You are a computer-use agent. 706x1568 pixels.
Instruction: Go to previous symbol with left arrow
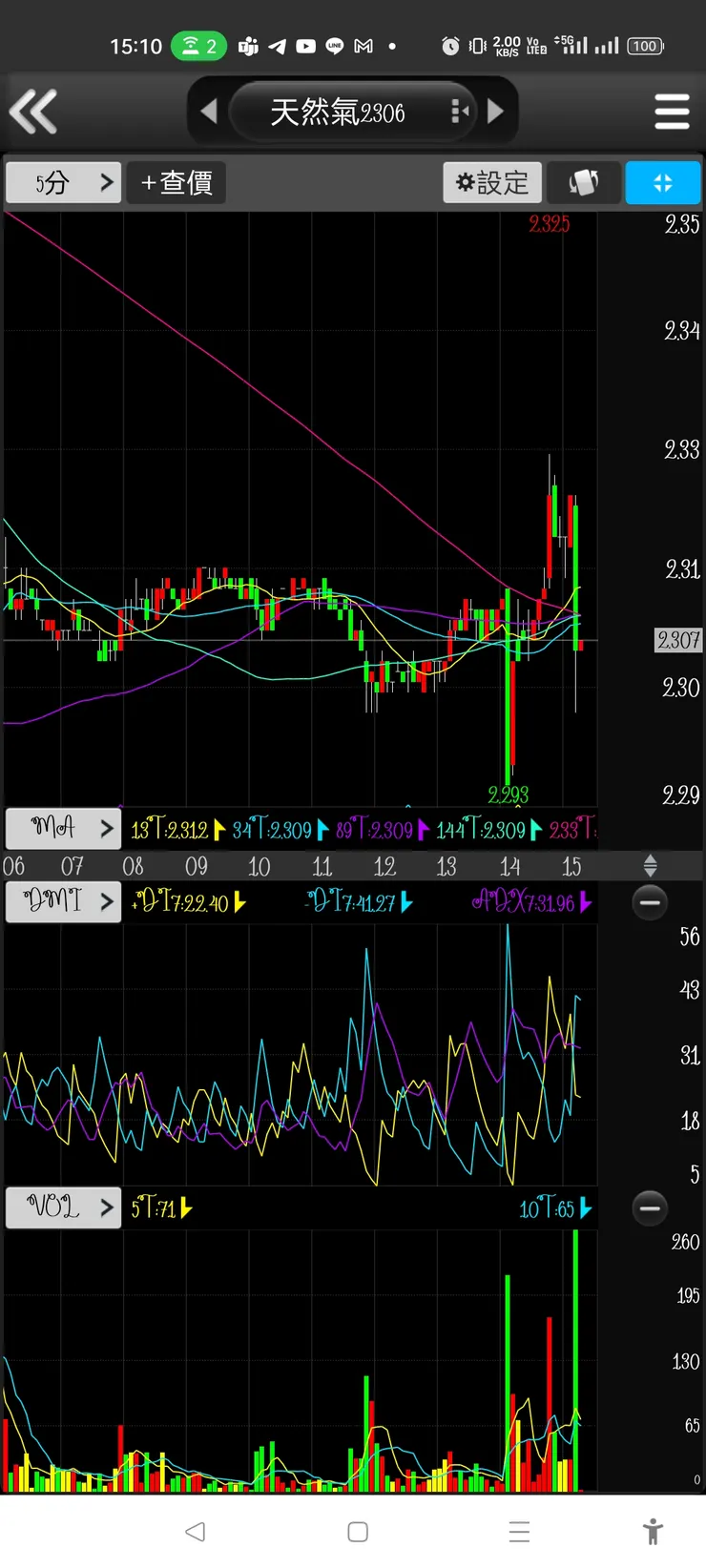[x=209, y=112]
